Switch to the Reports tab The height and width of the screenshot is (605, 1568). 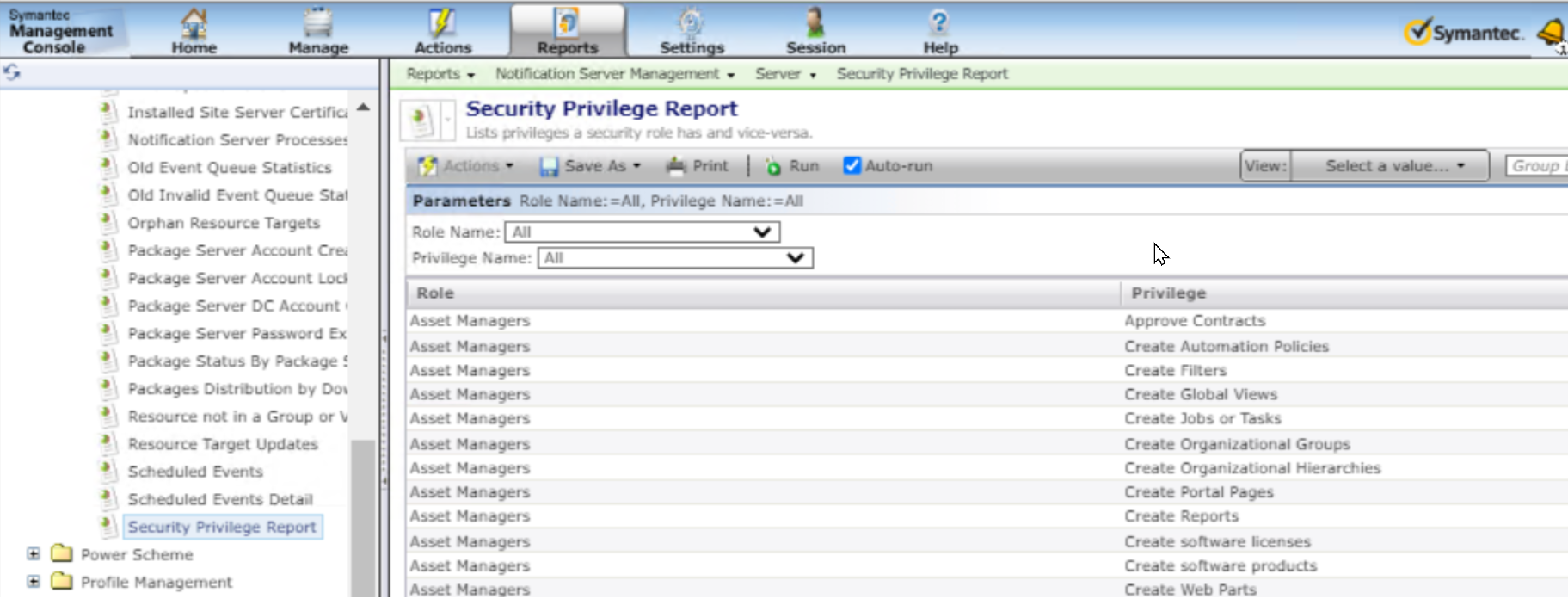568,31
